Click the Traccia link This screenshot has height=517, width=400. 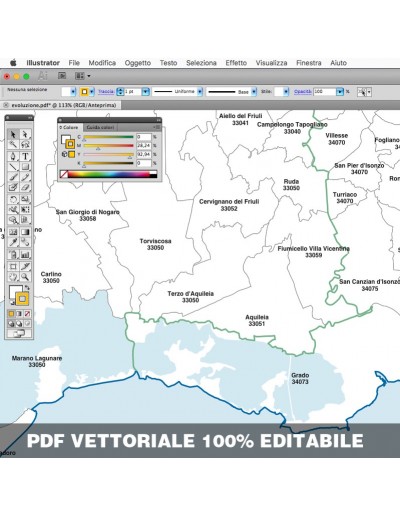coord(106,92)
